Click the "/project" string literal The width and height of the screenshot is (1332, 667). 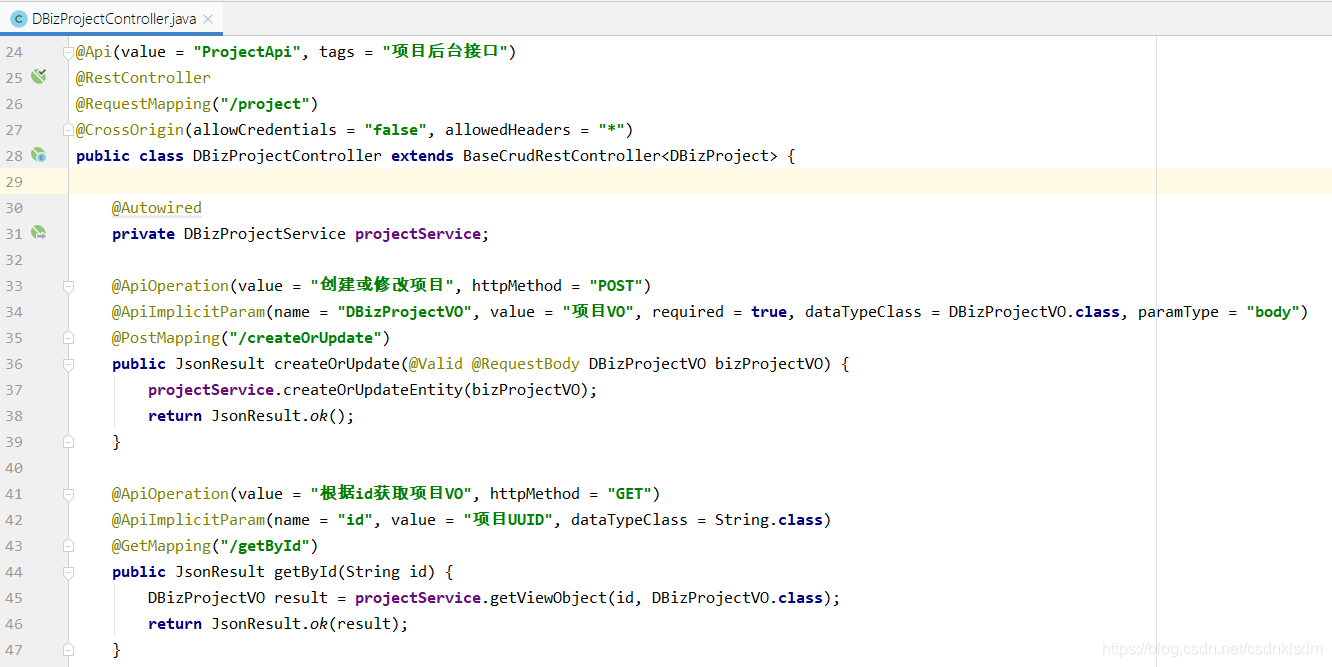265,103
